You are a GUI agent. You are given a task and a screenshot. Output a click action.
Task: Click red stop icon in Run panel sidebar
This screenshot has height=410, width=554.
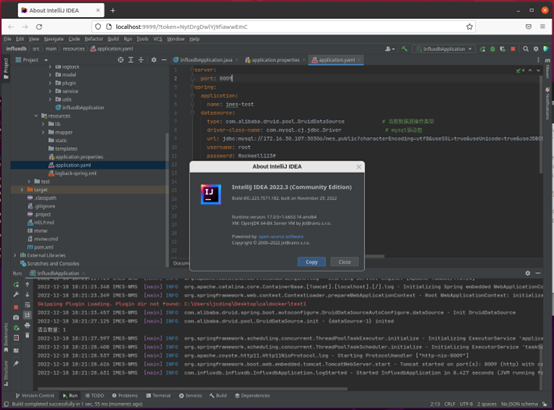tap(16, 307)
